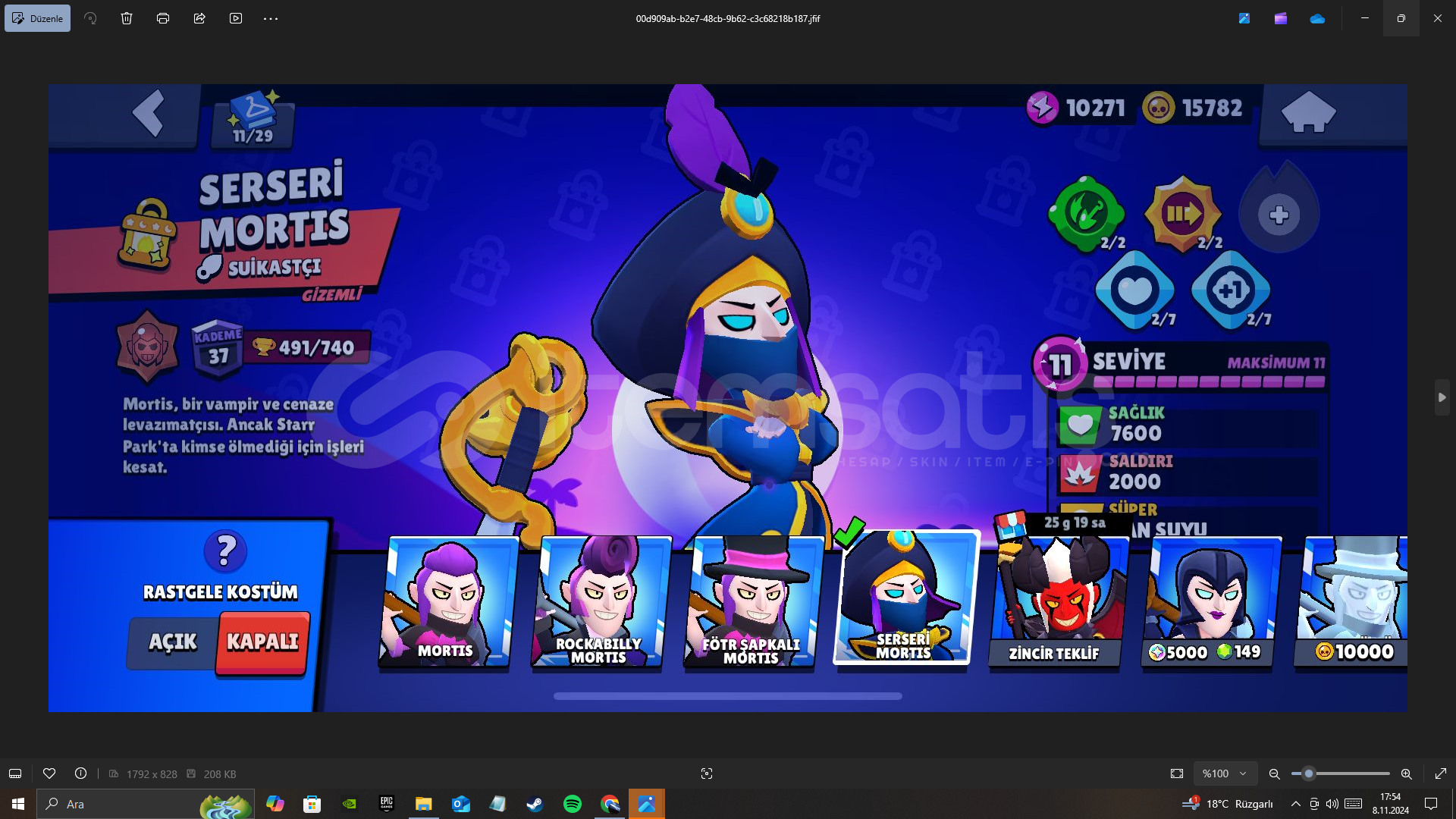
Task: Open Steam from the taskbar
Action: pos(535,804)
